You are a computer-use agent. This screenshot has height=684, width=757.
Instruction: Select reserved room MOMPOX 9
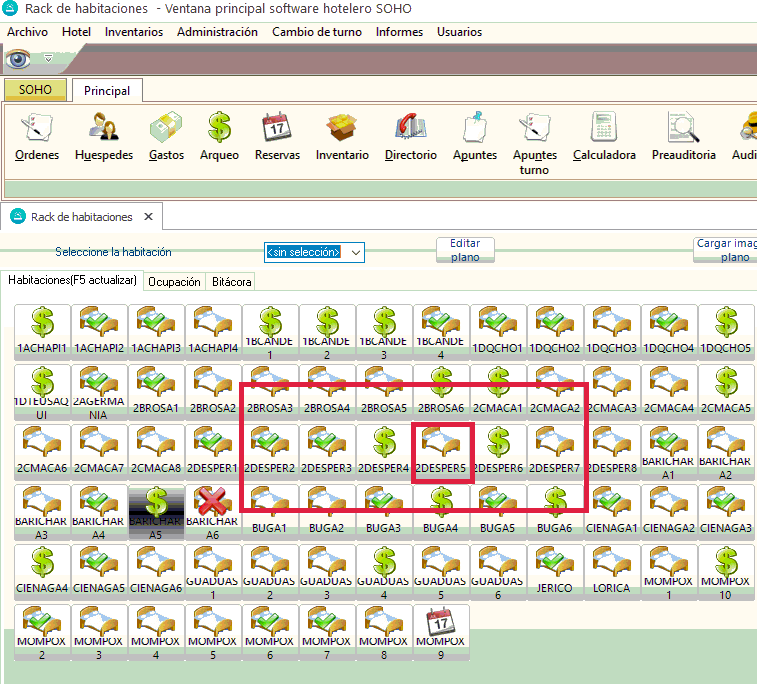pos(441,629)
